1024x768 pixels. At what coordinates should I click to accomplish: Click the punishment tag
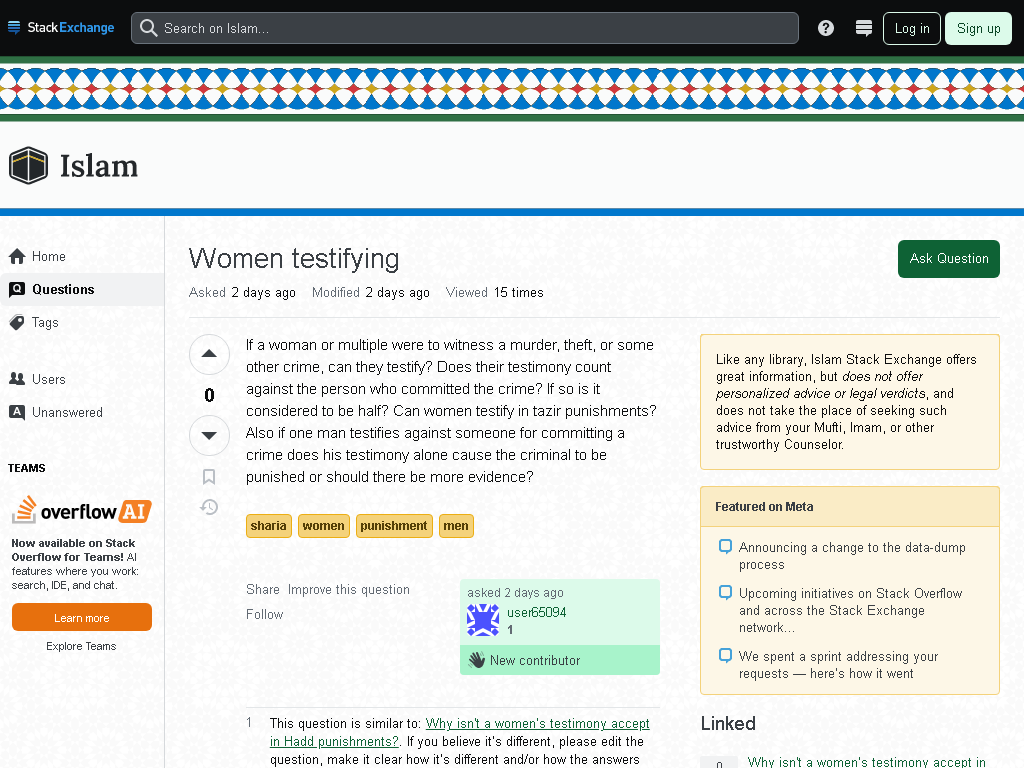pos(394,526)
